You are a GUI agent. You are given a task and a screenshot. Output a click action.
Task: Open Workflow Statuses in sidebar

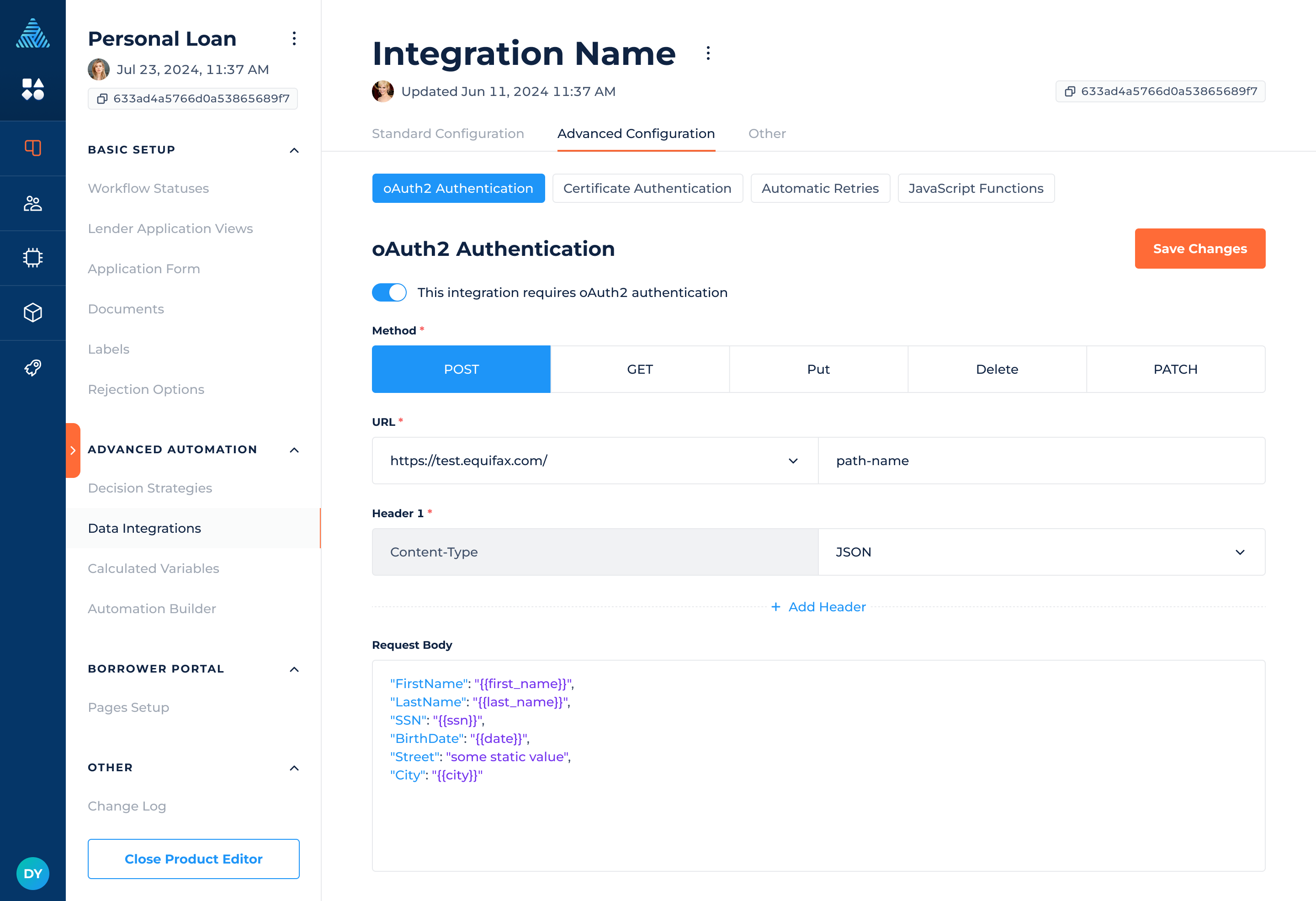click(149, 188)
